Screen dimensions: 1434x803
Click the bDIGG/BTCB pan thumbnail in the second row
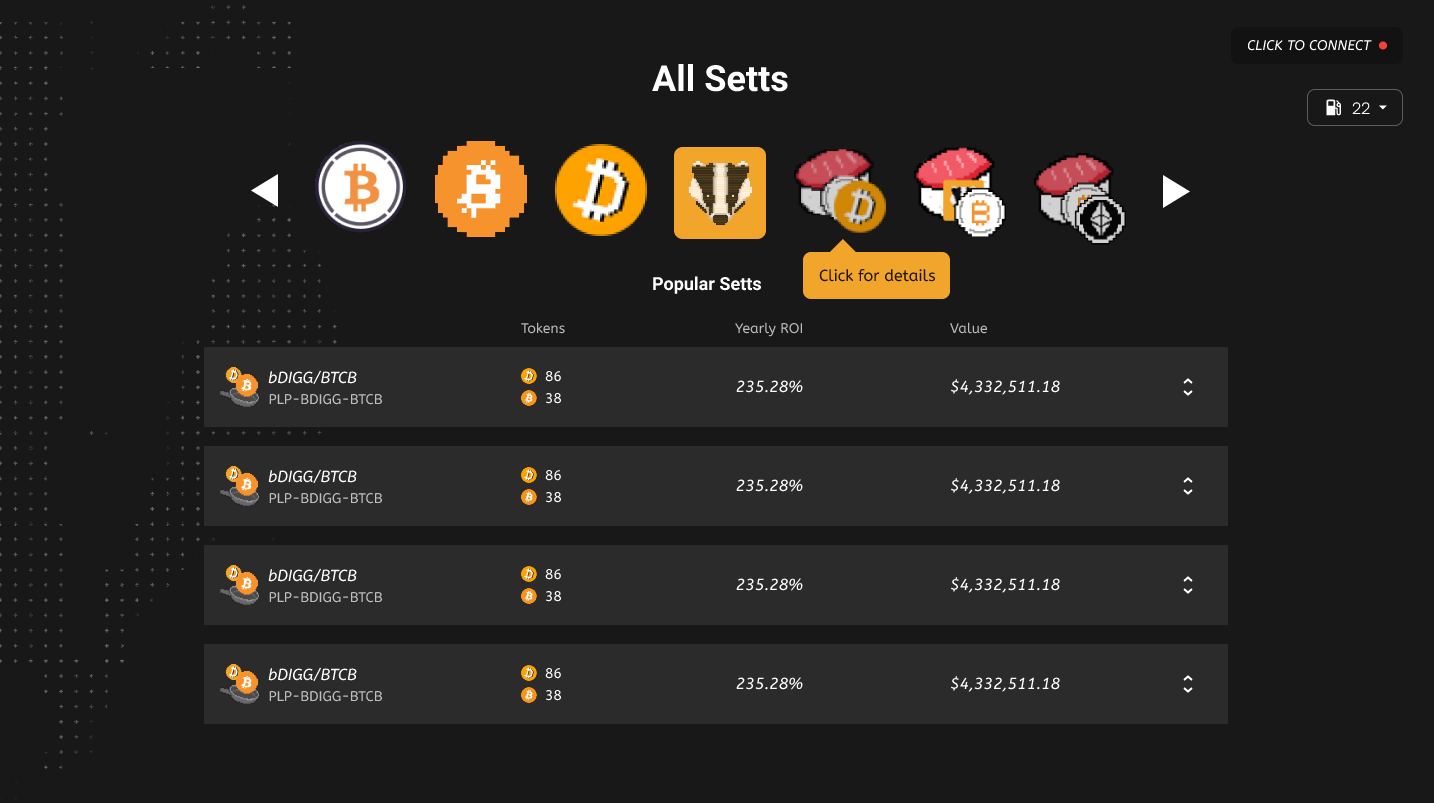[x=240, y=486]
